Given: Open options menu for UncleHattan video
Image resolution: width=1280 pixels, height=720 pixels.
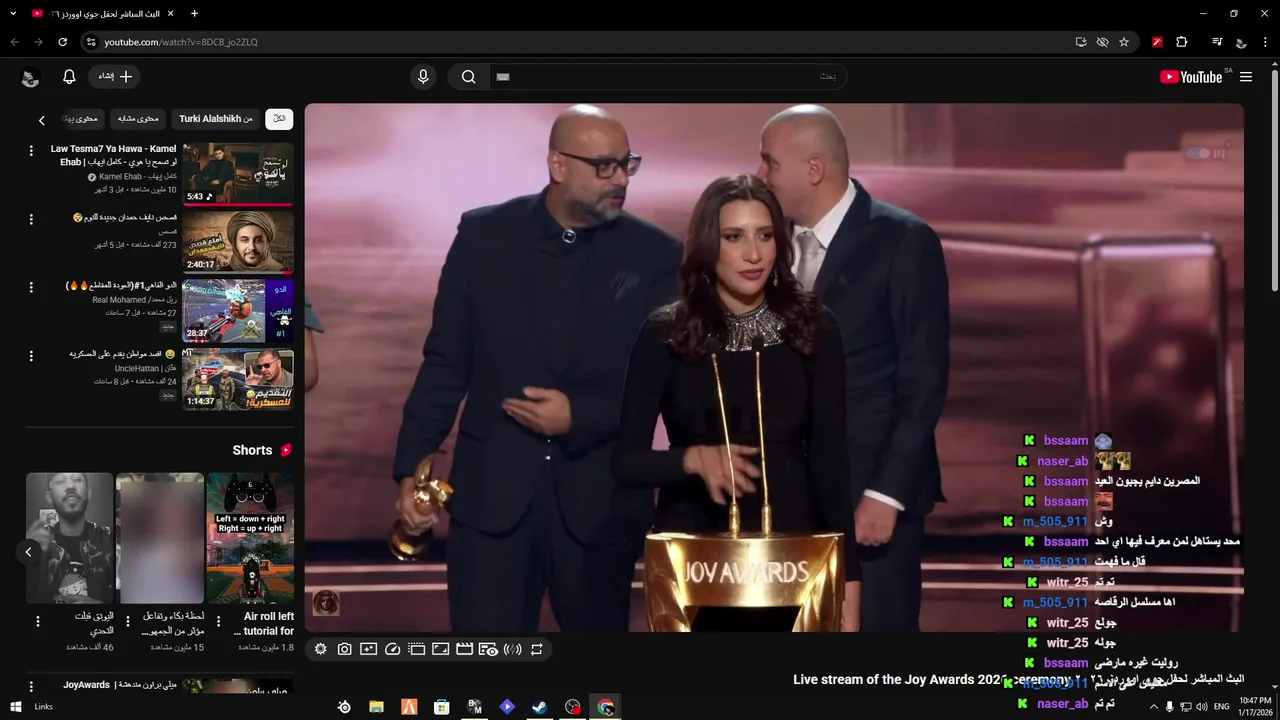Looking at the screenshot, I should pyautogui.click(x=31, y=356).
